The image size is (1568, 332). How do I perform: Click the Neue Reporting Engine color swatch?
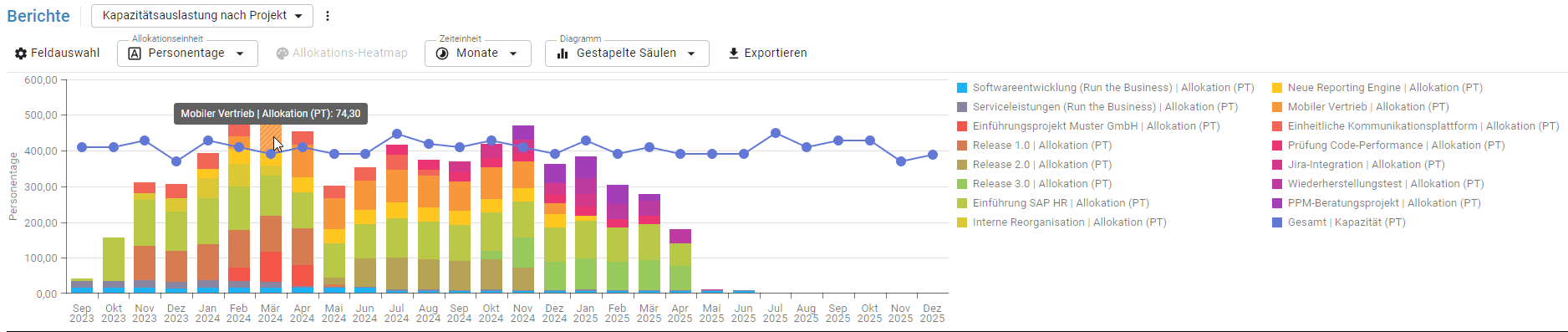[1277, 88]
